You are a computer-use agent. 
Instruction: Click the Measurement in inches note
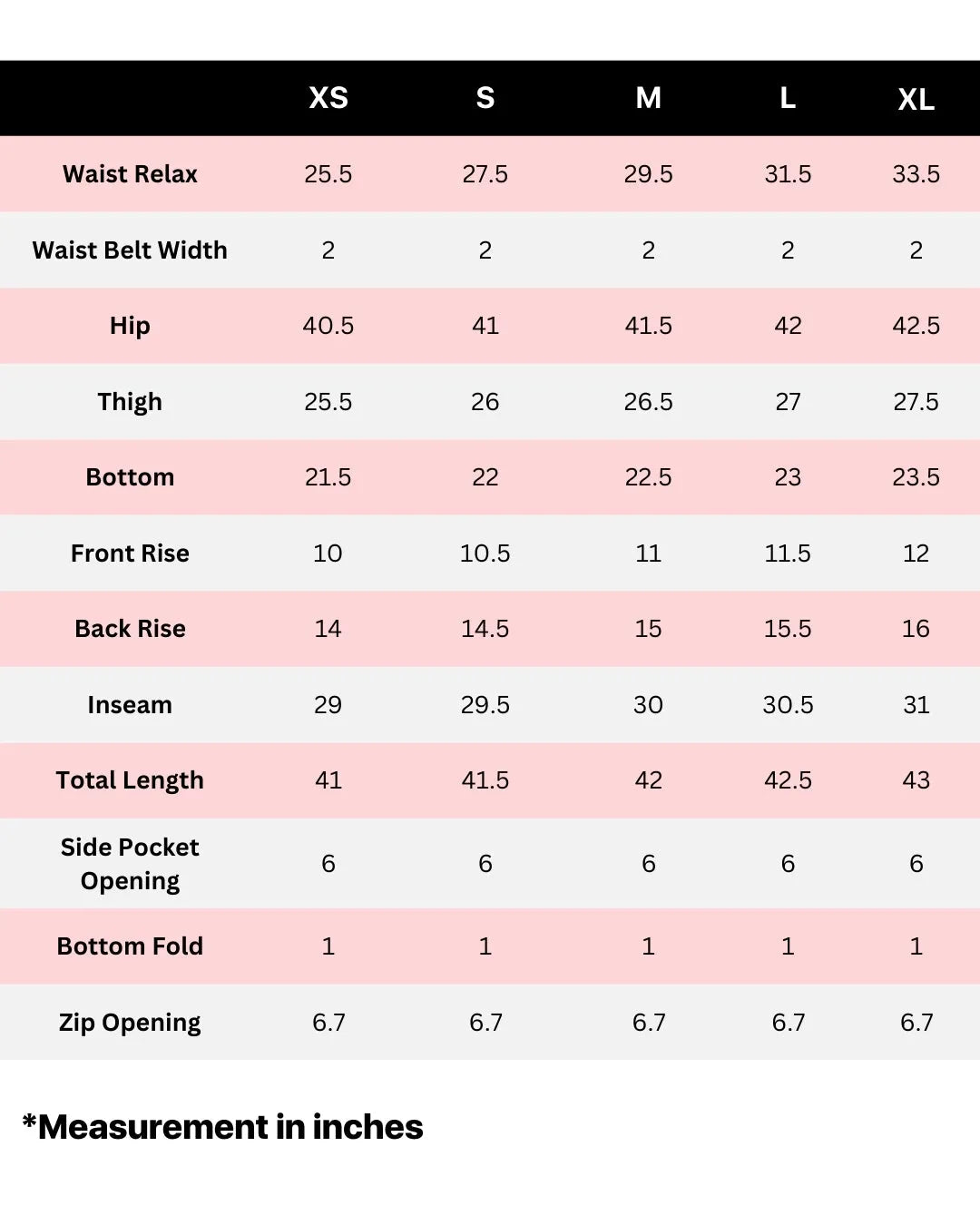tap(223, 1127)
